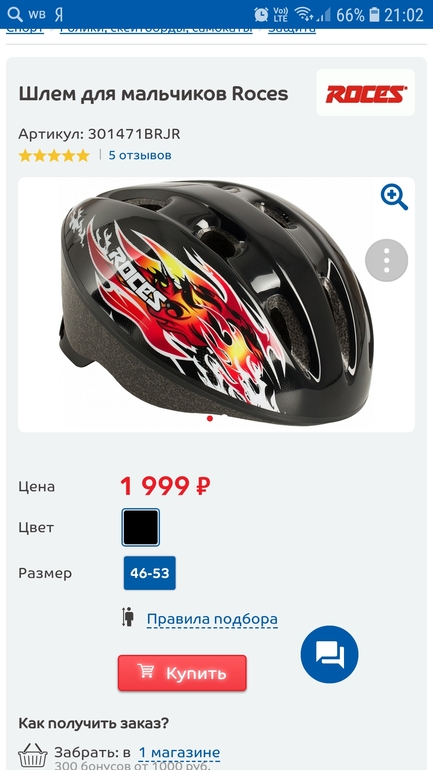This screenshot has height=770, width=433.
Task: Open the Защита breadcrumb link
Action: [x=292, y=28]
